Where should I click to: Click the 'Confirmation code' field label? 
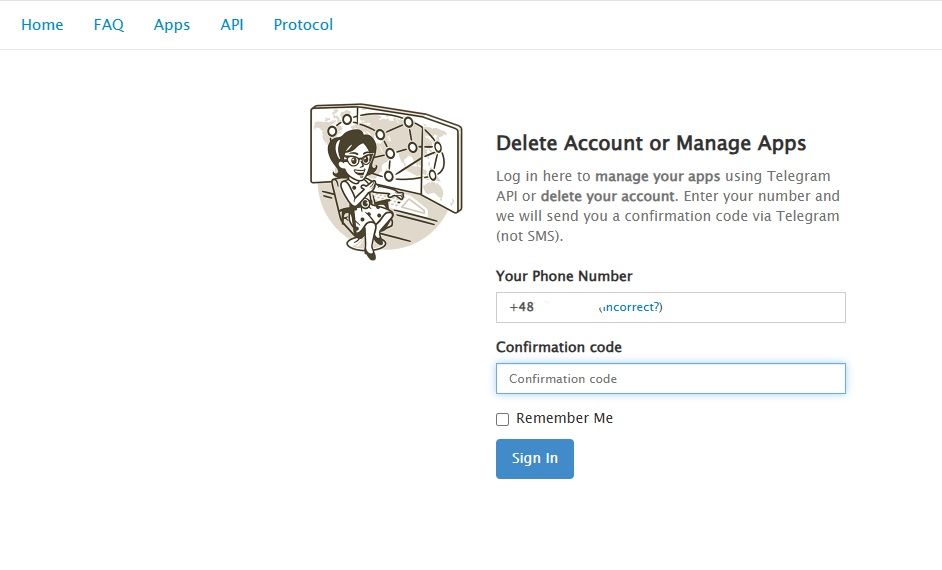tap(559, 347)
